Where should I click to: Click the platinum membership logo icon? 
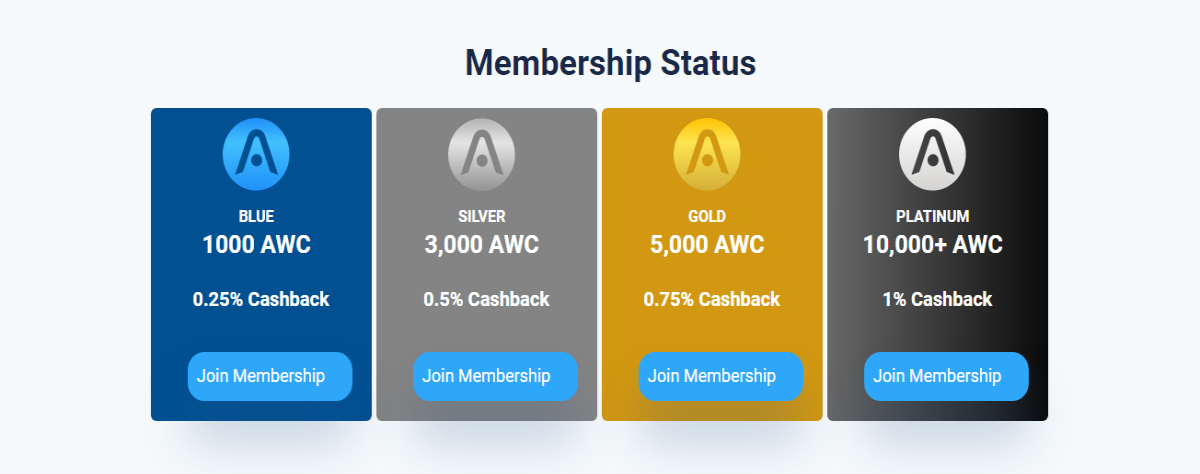coord(933,154)
